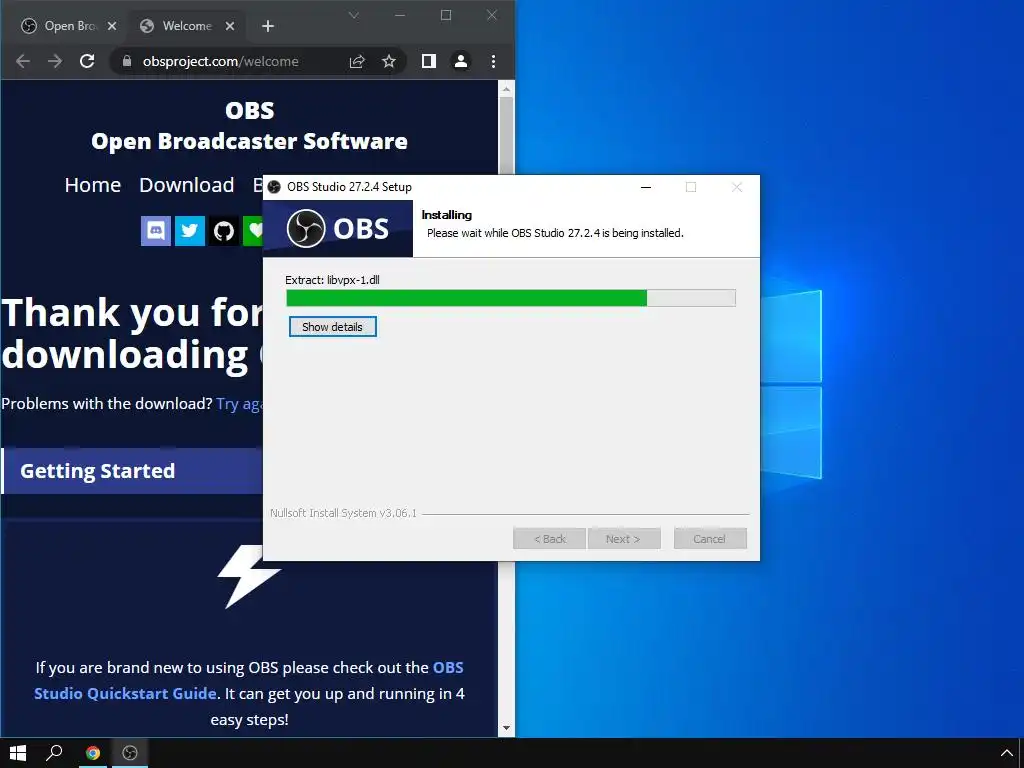1024x768 pixels.
Task: Click the green heart donate icon
Action: pos(253,231)
